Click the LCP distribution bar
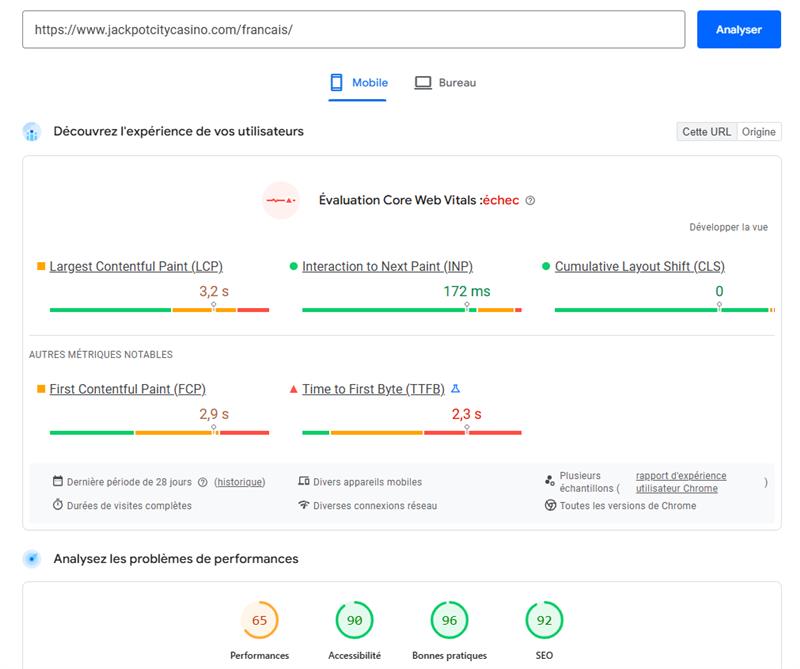This screenshot has width=800, height=669. [x=159, y=310]
